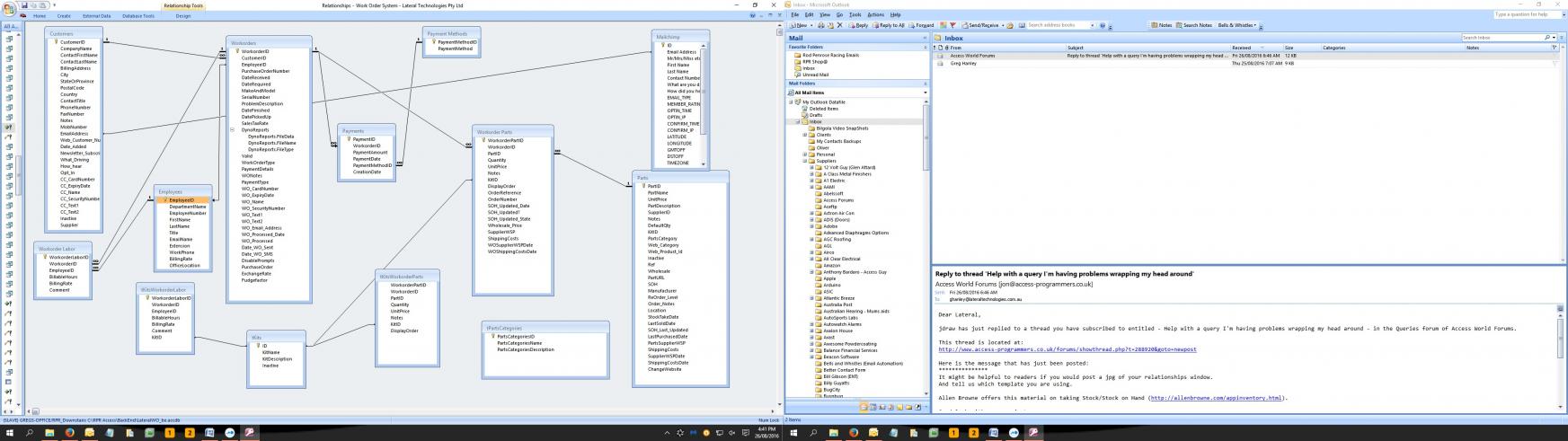Click the Print icon in Outlook toolbar
Image resolution: width=1568 pixels, height=441 pixels.
pos(821,25)
